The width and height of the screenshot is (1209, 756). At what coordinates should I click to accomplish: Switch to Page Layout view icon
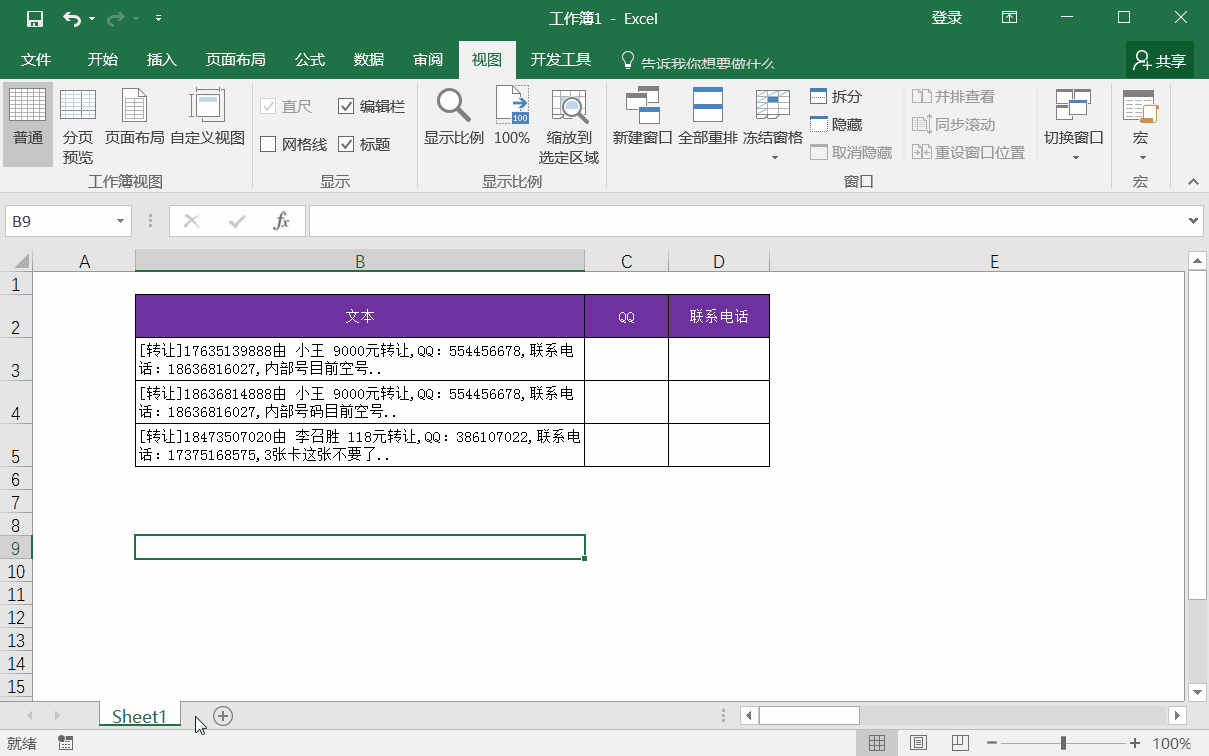(x=134, y=106)
